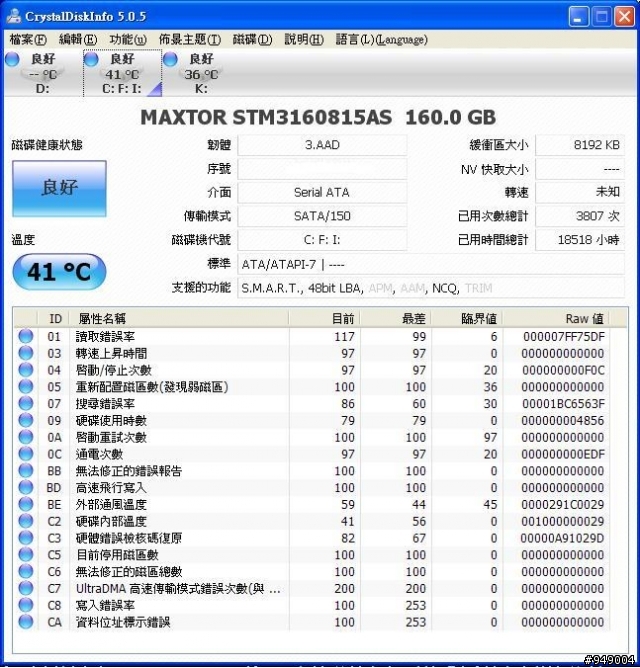
Task: Click the 傳輸模式 field showing SATA/150
Action: click(x=322, y=216)
